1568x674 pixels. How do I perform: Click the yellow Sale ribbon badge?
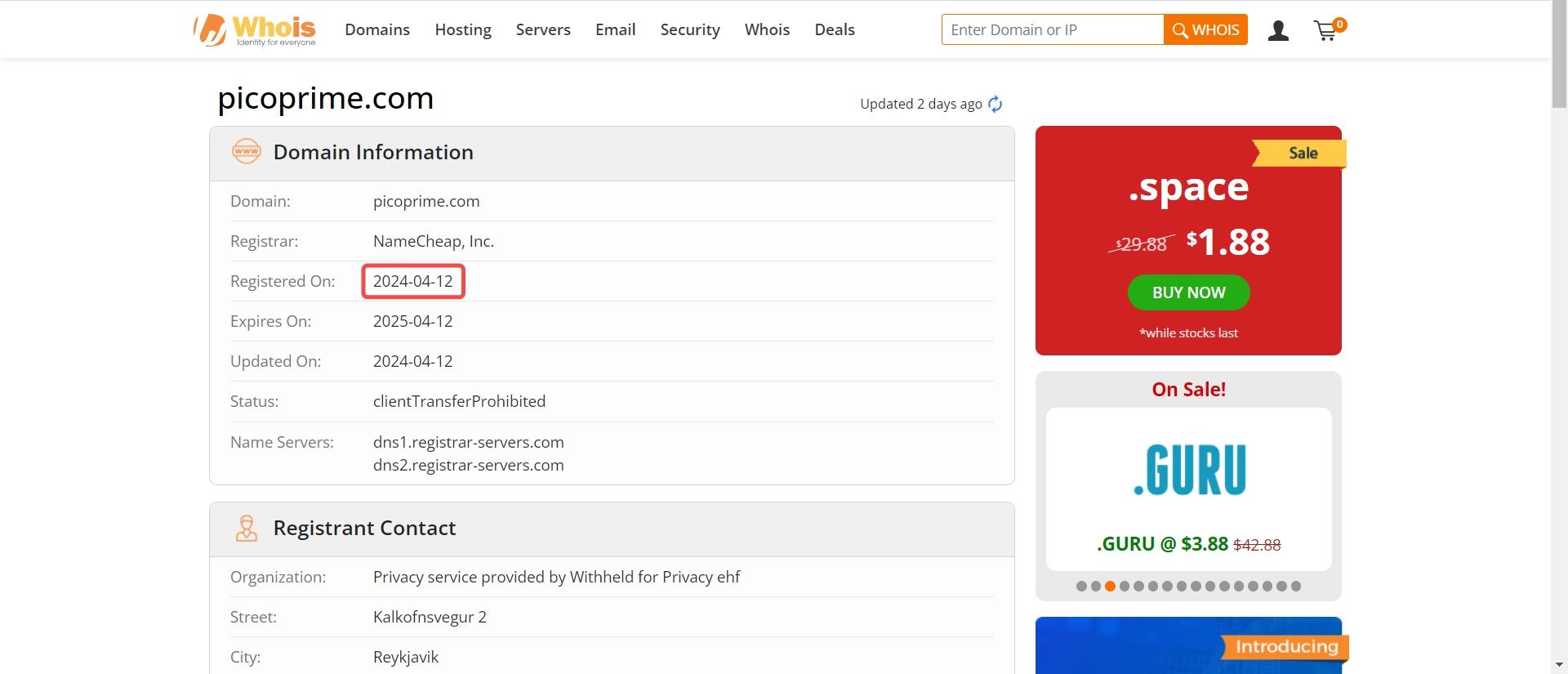(x=1299, y=153)
